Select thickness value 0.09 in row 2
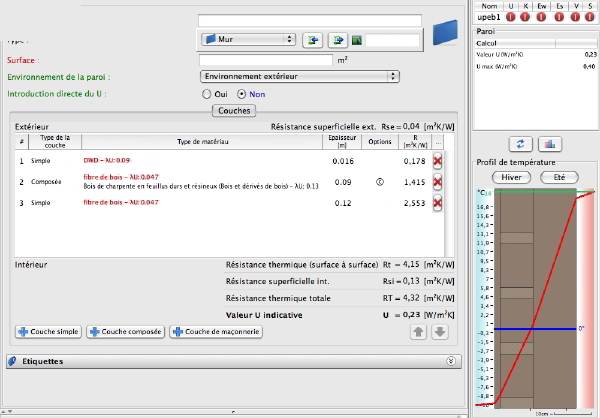 coord(343,182)
